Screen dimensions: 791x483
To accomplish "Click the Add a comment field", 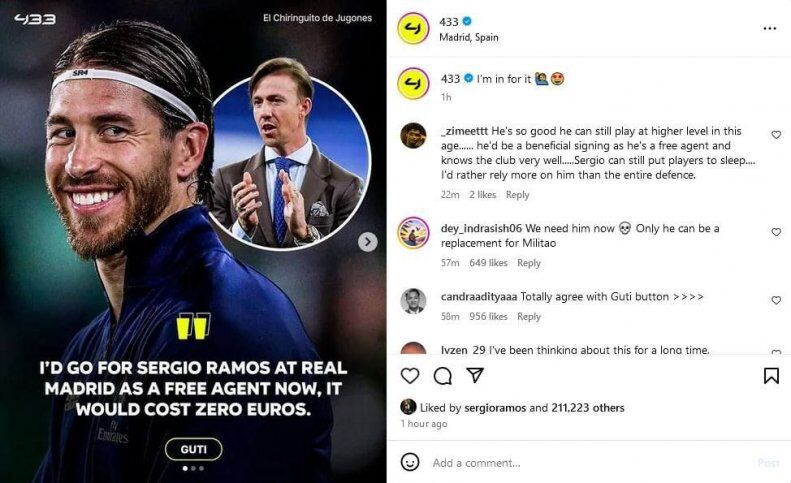I will pyautogui.click(x=590, y=463).
